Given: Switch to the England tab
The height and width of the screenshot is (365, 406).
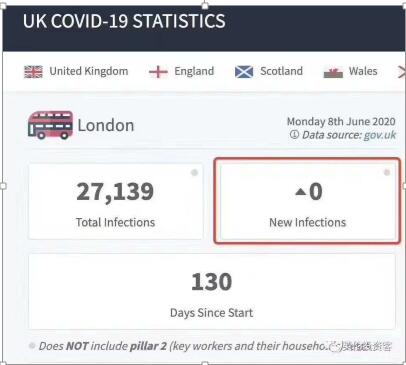Looking at the screenshot, I should click(182, 71).
